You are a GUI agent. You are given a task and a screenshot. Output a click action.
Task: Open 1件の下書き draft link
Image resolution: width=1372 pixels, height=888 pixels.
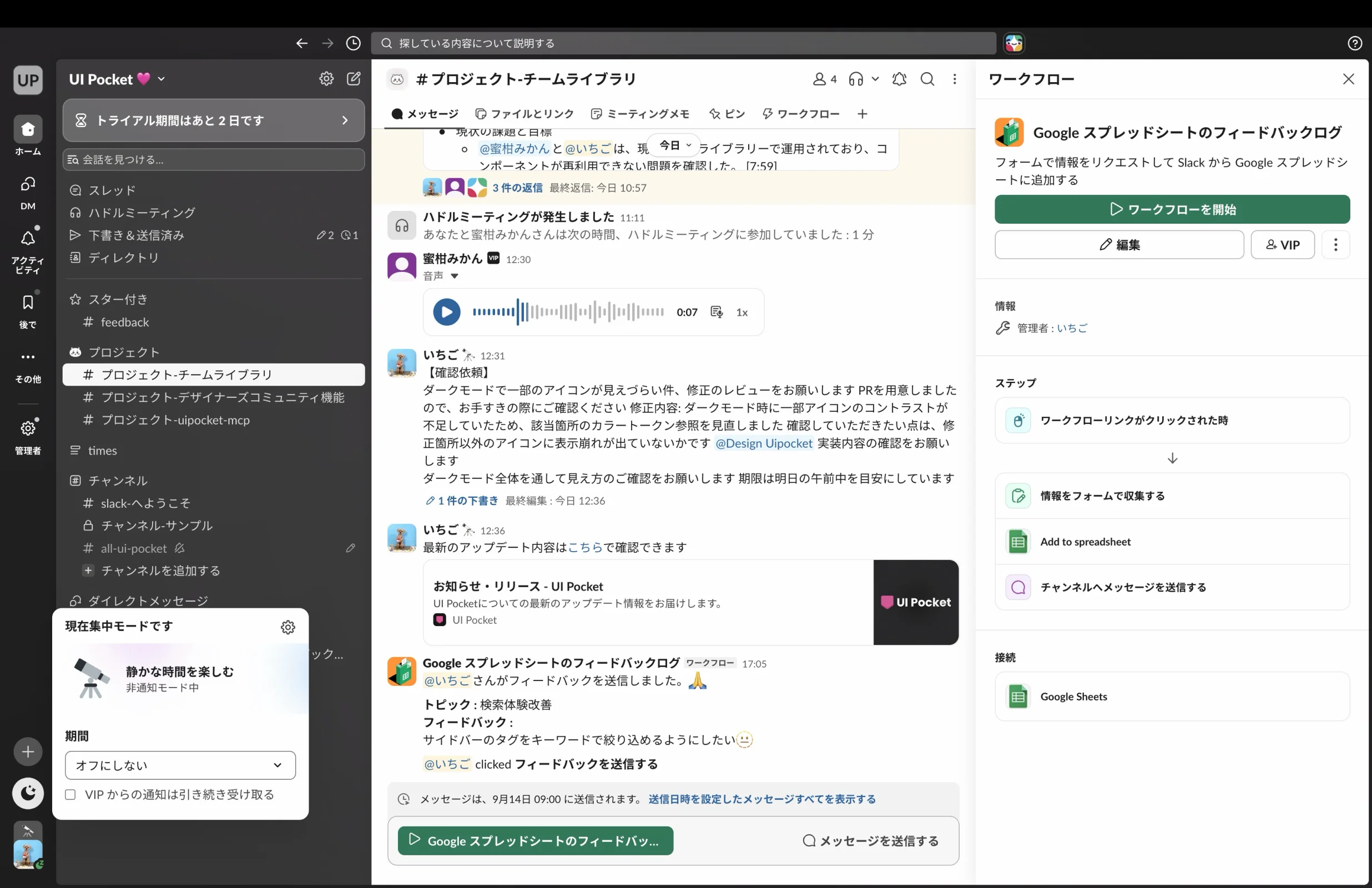[x=462, y=501]
